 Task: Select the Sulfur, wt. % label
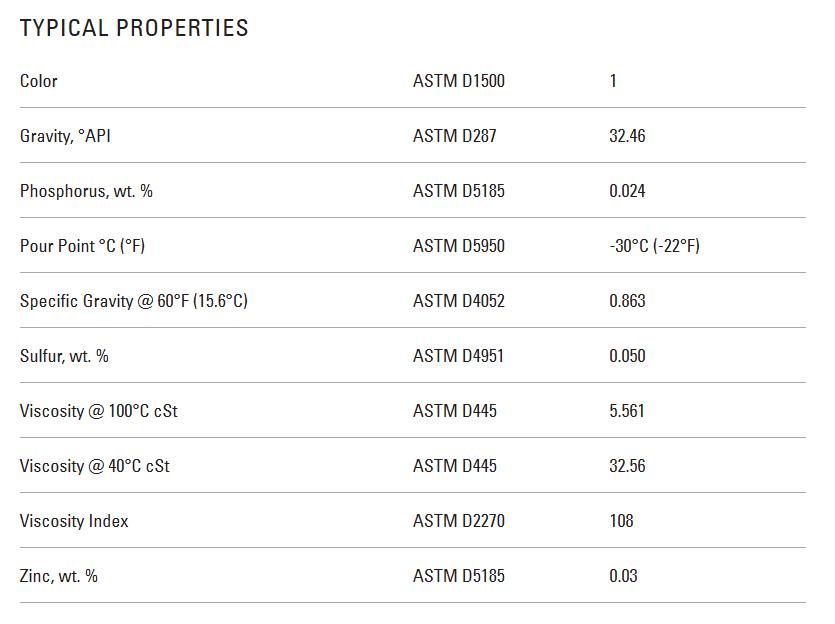(x=64, y=356)
